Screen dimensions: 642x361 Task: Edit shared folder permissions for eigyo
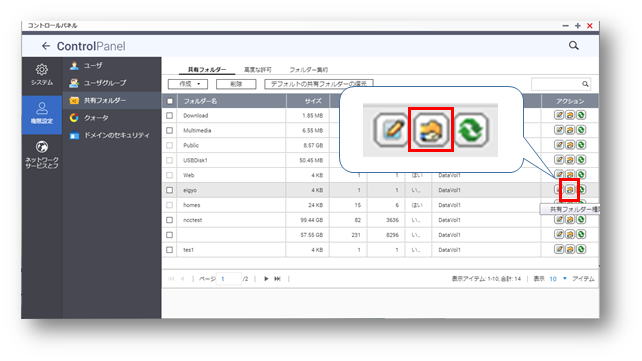point(570,190)
